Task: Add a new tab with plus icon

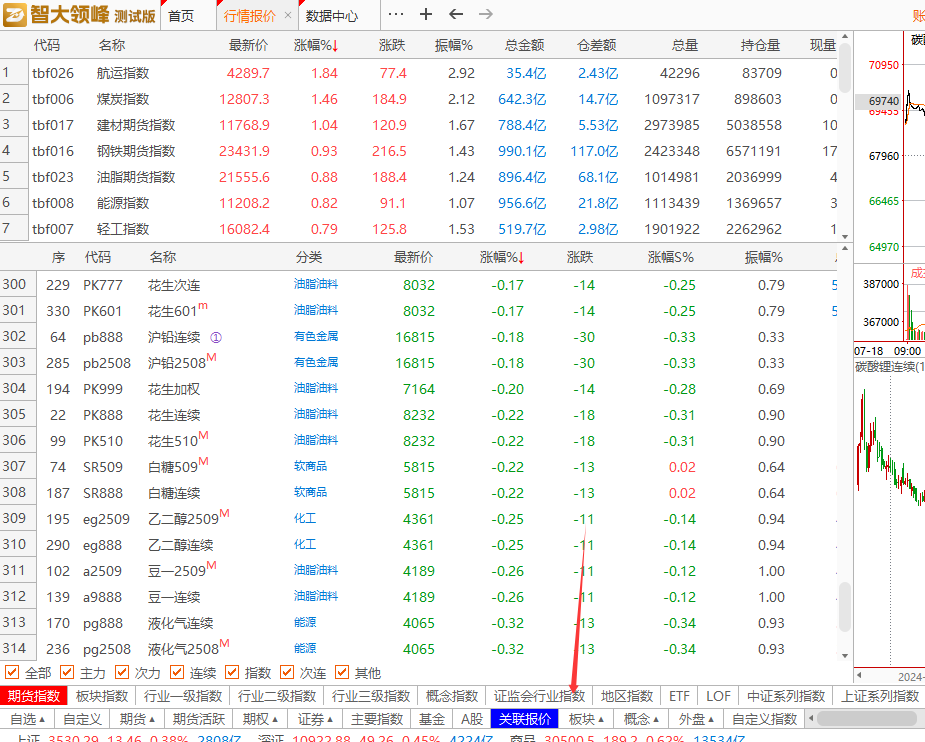Action: click(426, 14)
